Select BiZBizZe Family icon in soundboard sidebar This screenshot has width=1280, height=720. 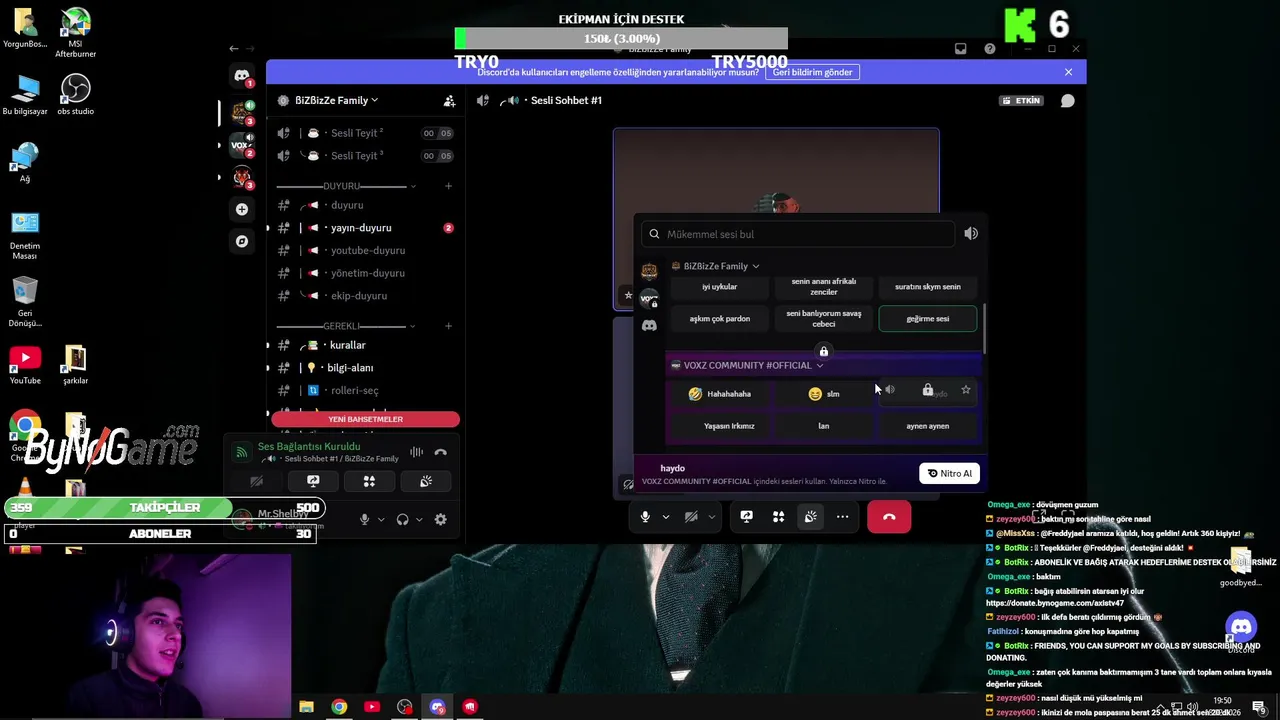[649, 272]
